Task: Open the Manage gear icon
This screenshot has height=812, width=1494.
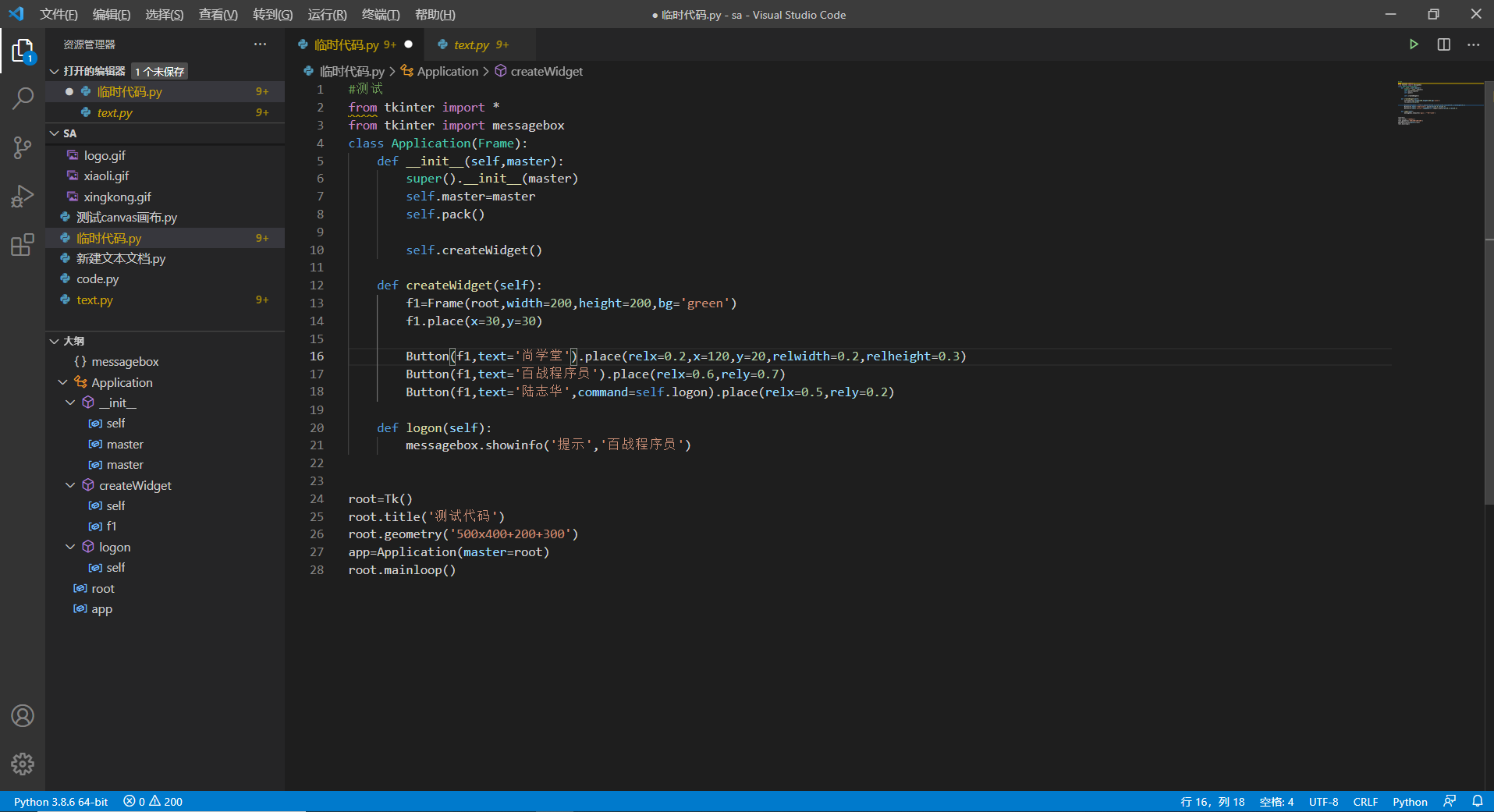Action: click(x=23, y=764)
